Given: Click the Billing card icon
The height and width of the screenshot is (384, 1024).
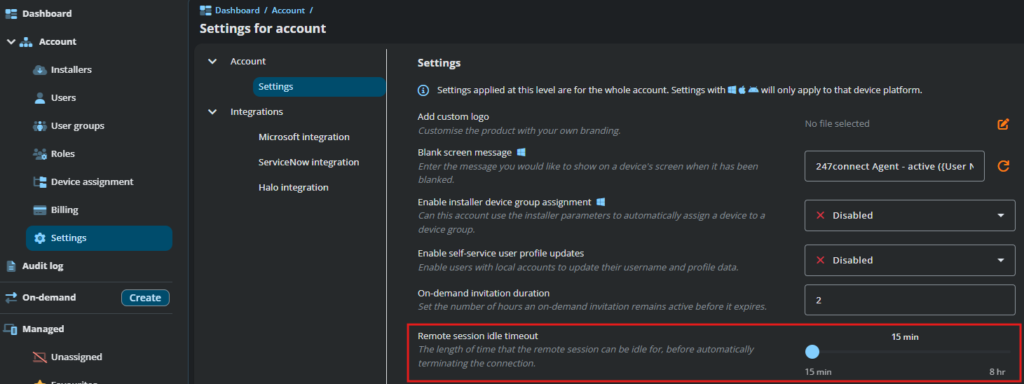Looking at the screenshot, I should click(x=39, y=210).
